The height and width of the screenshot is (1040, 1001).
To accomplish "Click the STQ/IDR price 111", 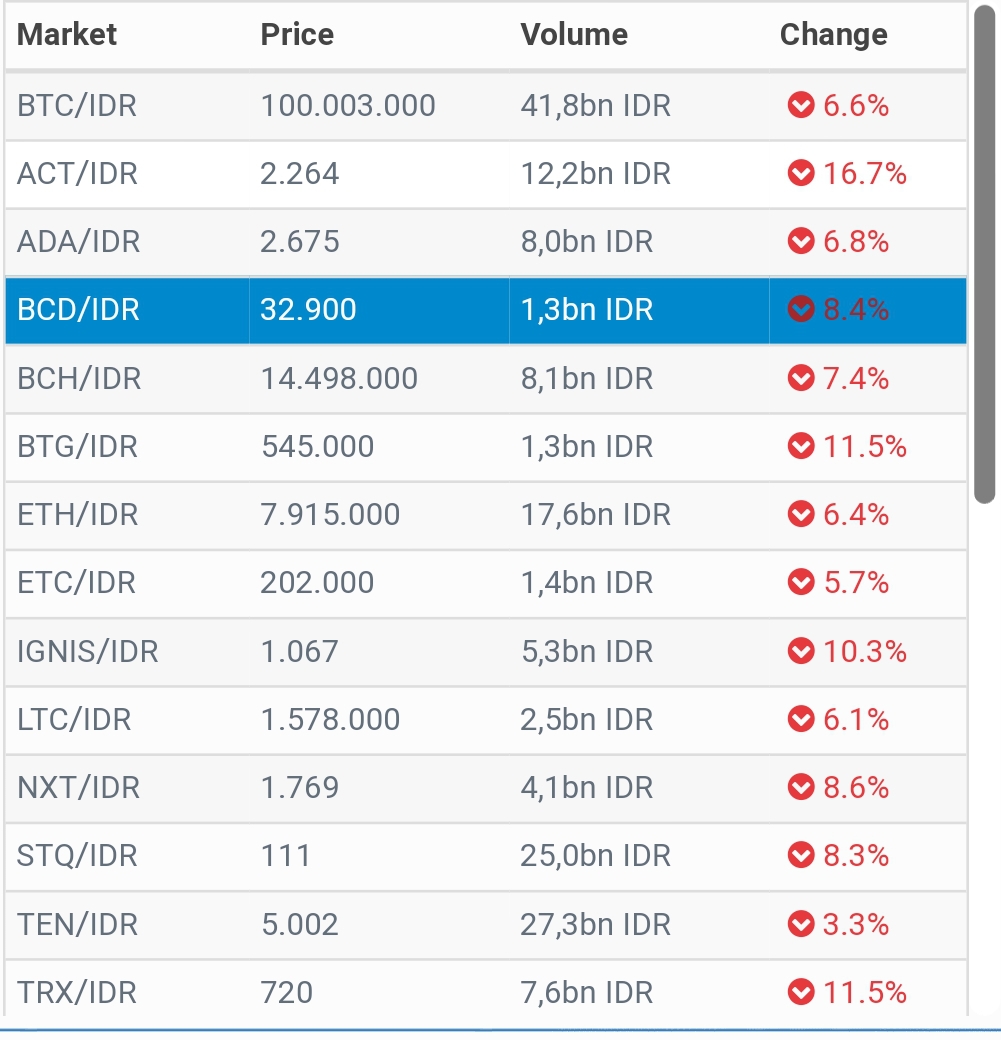I will [285, 856].
